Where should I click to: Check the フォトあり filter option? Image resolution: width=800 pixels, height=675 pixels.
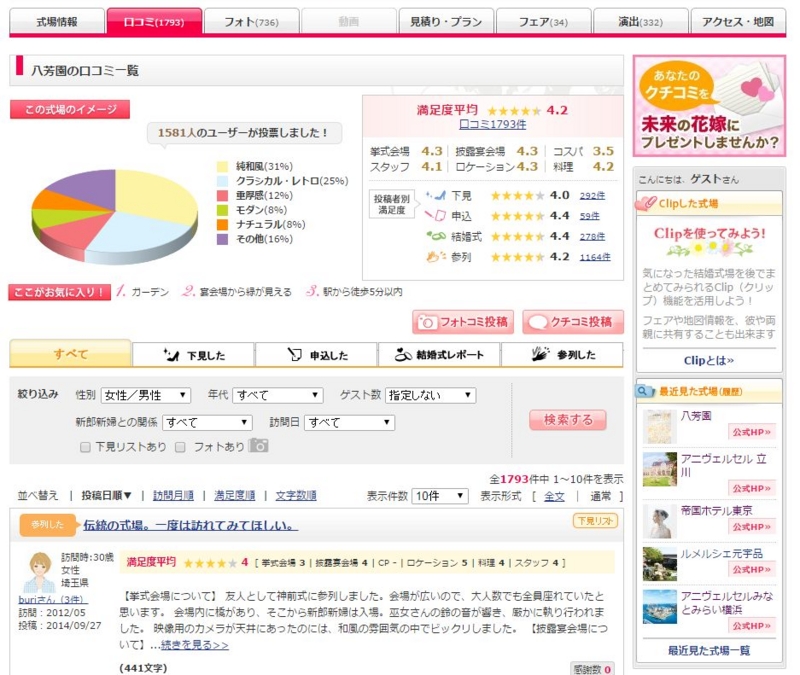click(180, 445)
